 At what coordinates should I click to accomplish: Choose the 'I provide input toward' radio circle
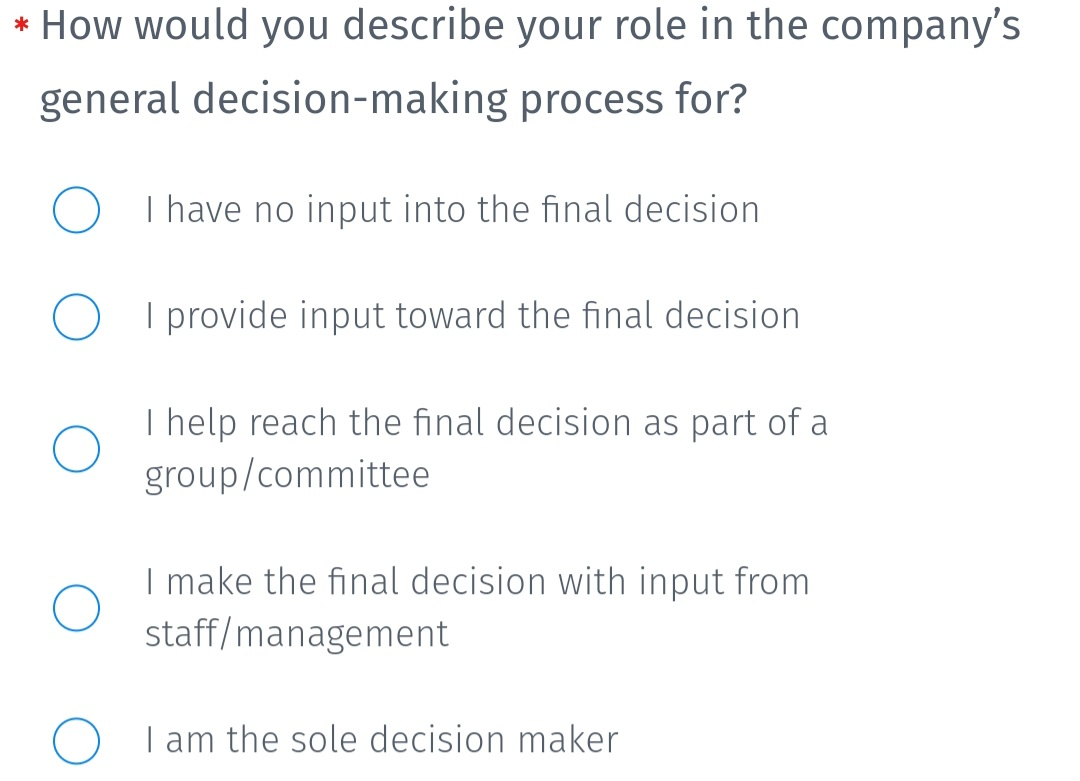[76, 317]
